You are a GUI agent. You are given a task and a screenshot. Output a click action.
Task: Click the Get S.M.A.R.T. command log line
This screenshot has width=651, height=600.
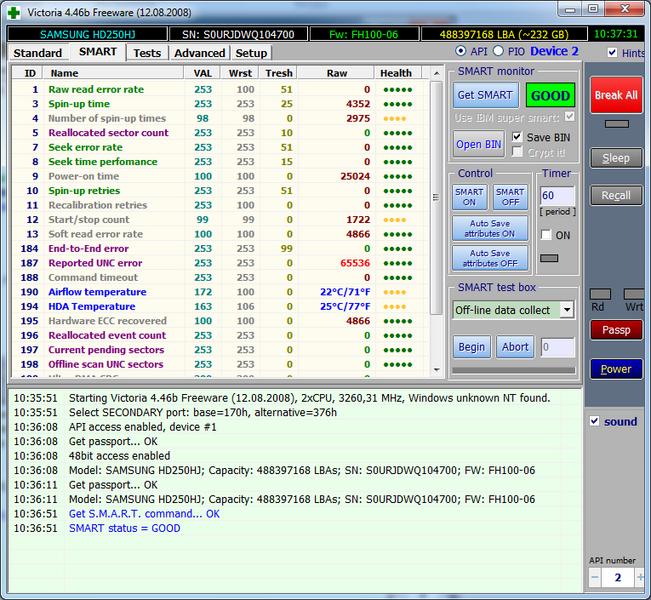[x=144, y=514]
